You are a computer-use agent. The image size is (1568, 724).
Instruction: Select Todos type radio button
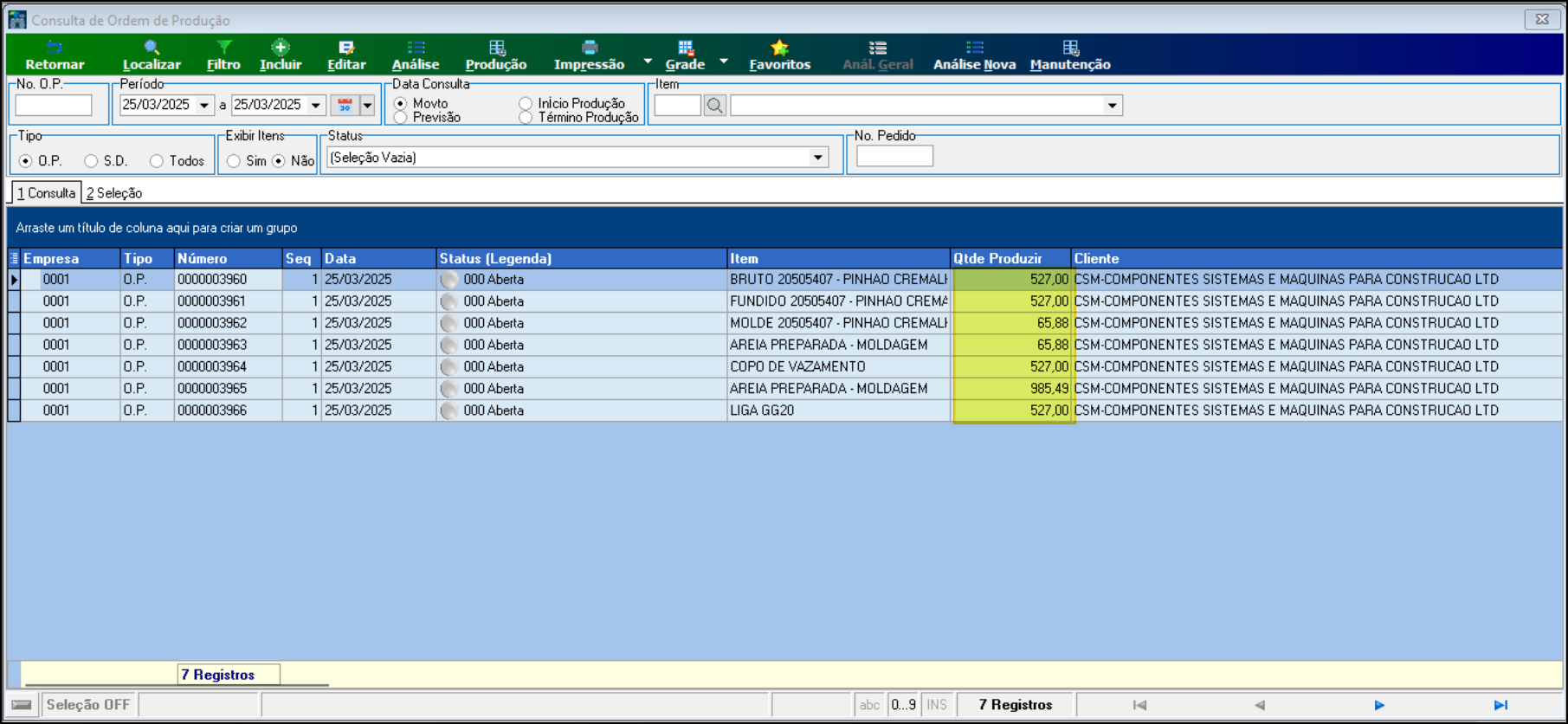click(157, 161)
